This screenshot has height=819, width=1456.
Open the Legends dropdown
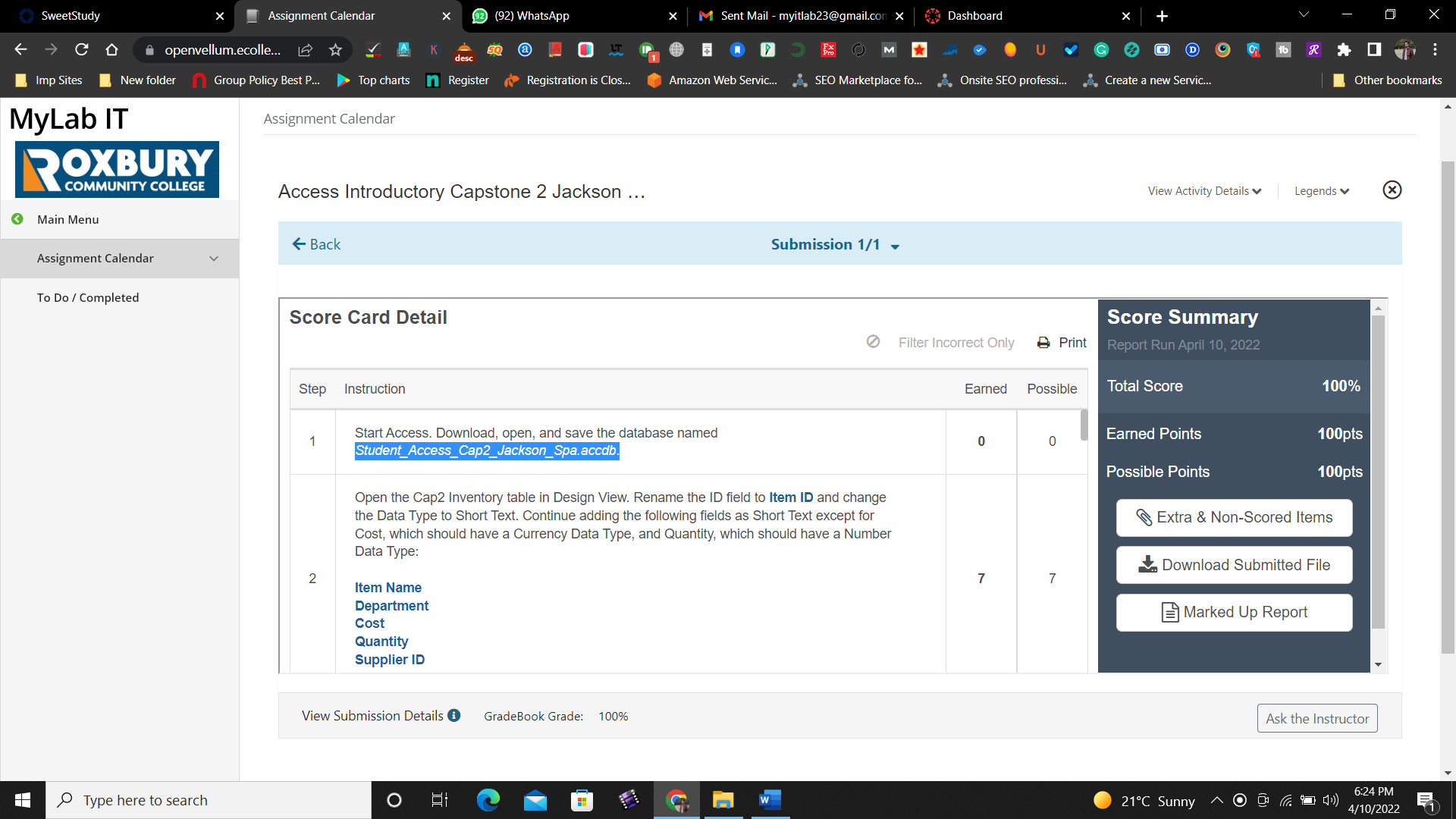(1321, 191)
